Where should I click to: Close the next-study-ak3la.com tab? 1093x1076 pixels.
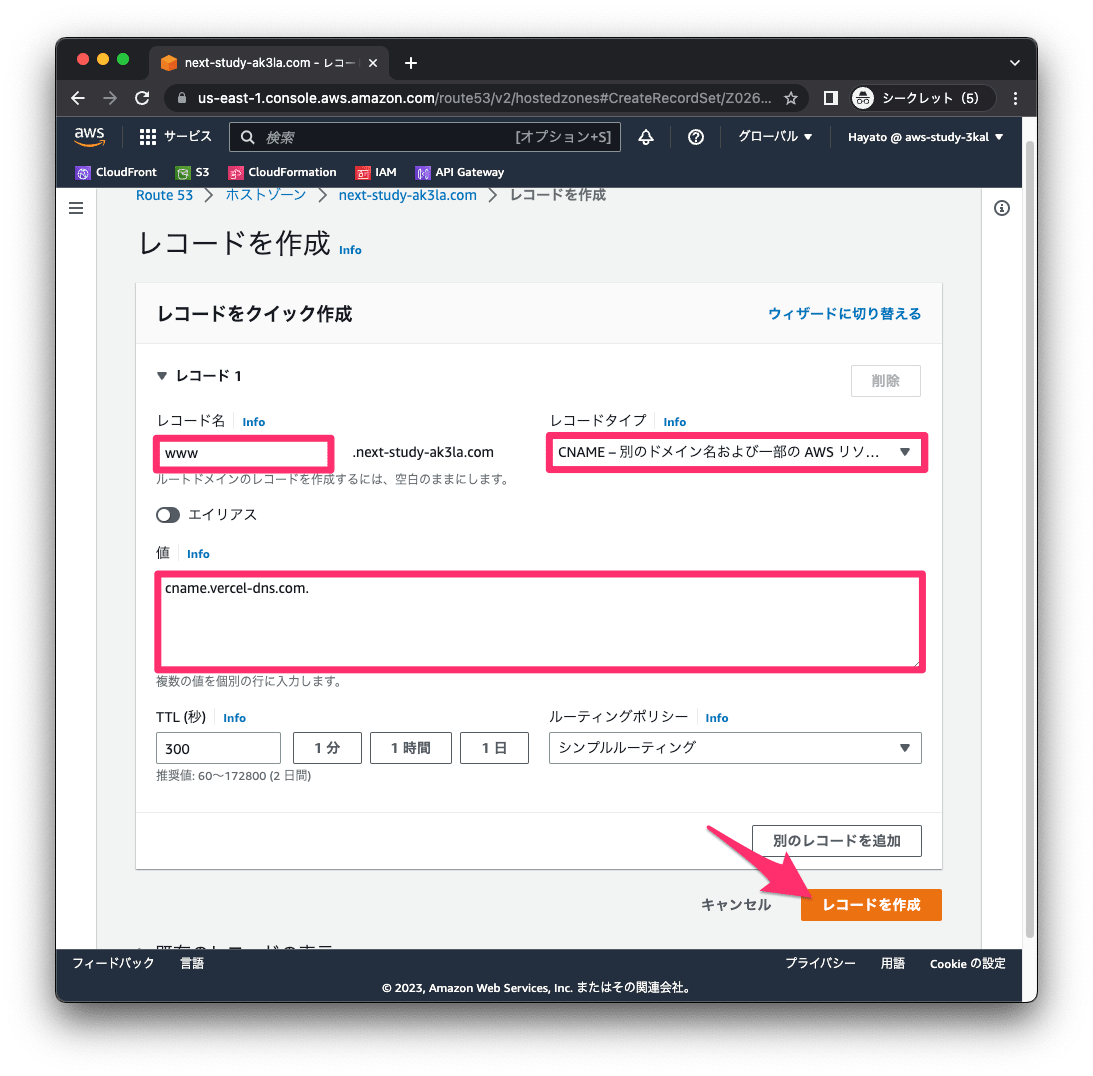(x=373, y=63)
